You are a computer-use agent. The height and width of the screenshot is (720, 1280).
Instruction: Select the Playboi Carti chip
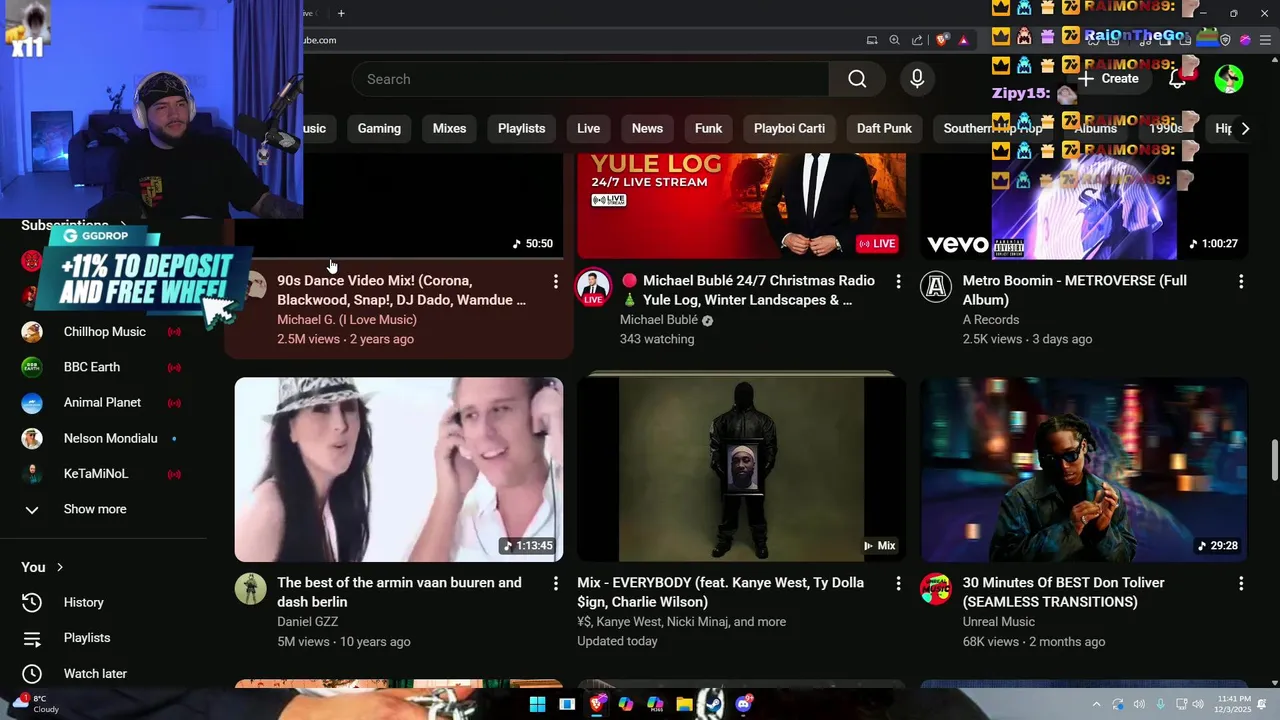pyautogui.click(x=789, y=128)
